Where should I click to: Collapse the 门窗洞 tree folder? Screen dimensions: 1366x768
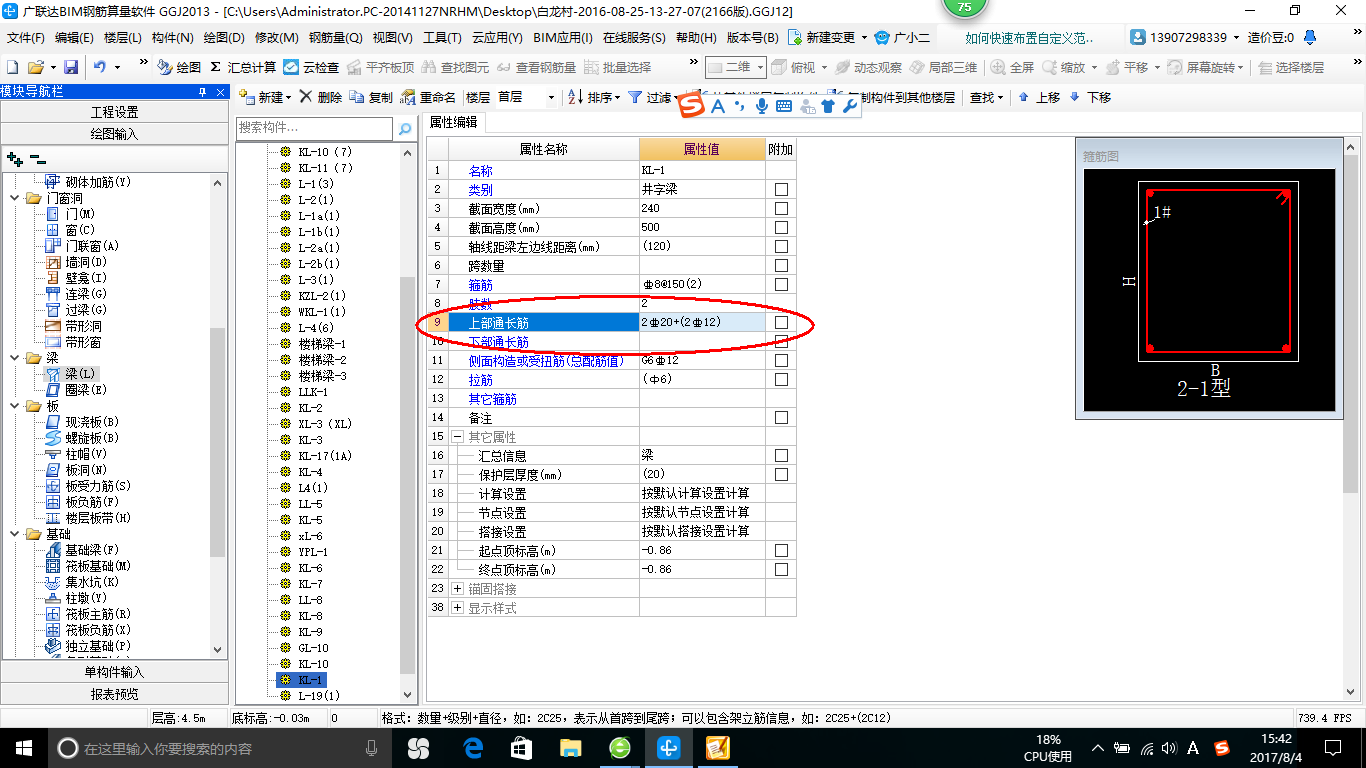tap(15, 198)
